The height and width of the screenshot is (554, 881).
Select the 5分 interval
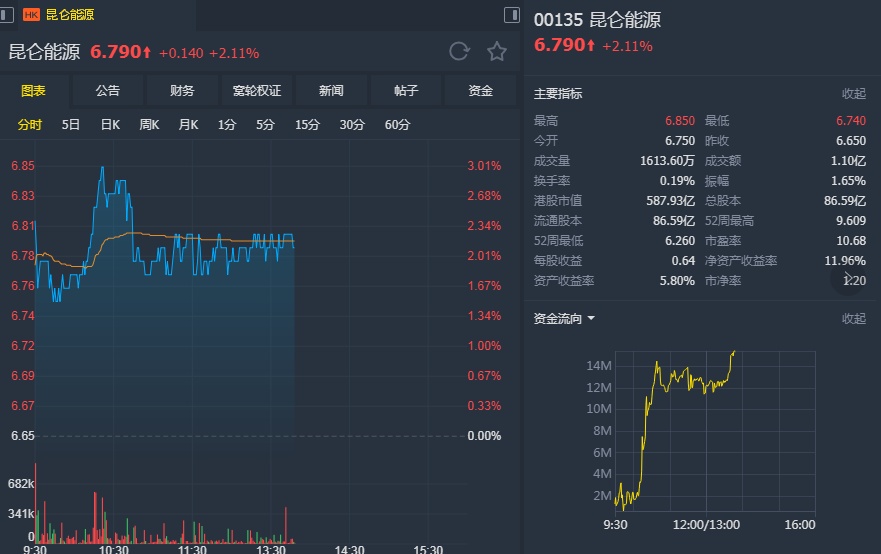point(265,125)
